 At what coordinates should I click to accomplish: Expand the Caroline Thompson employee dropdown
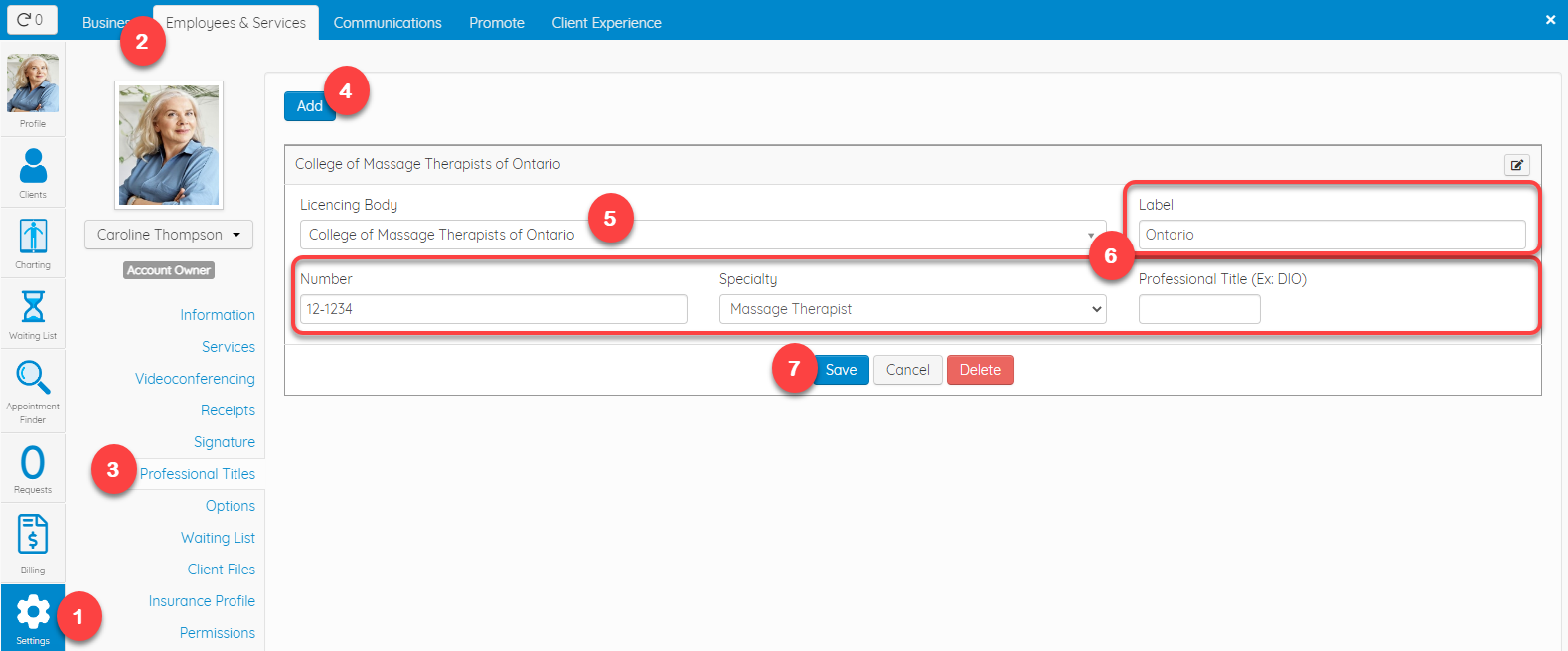click(x=169, y=235)
